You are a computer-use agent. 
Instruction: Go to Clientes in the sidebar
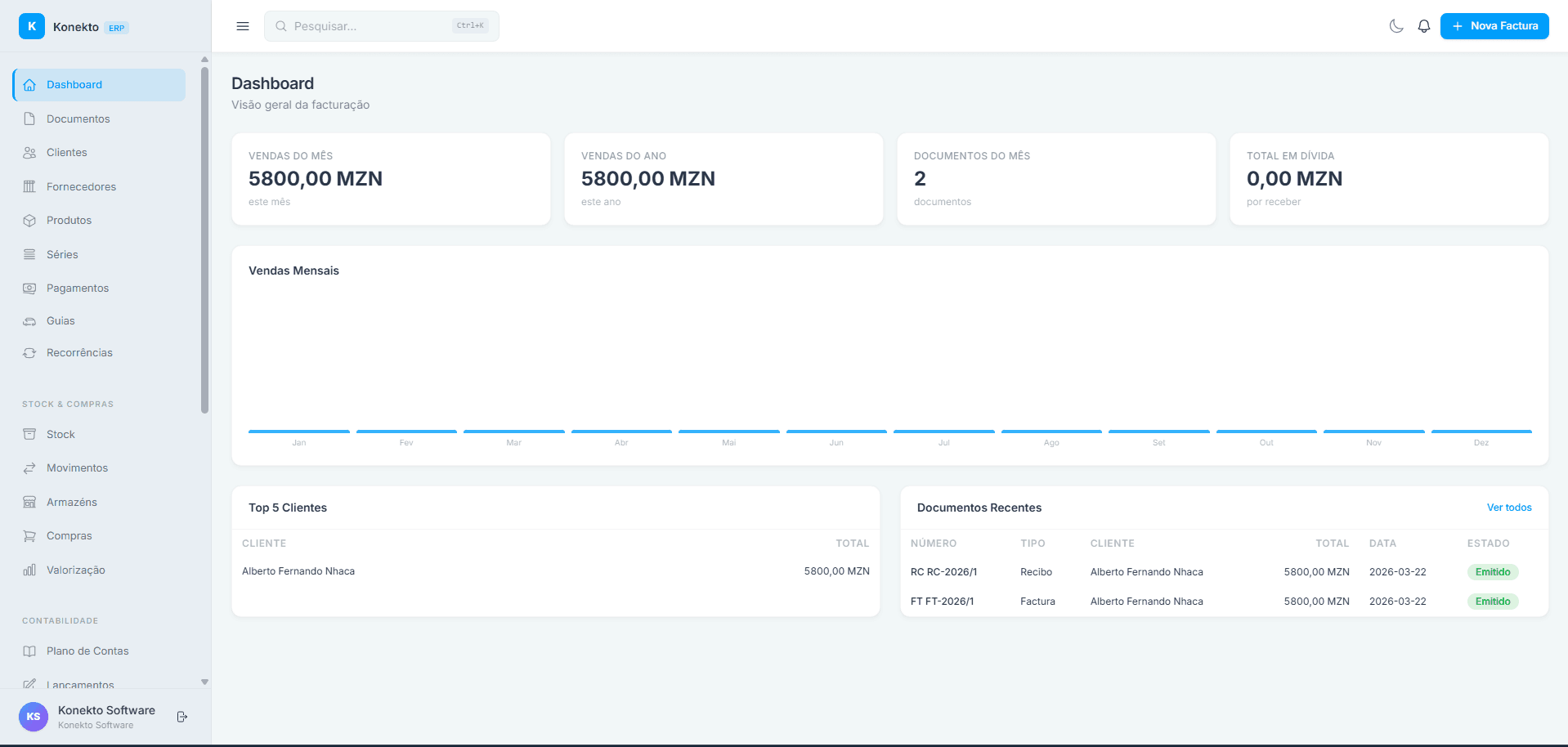click(100, 153)
